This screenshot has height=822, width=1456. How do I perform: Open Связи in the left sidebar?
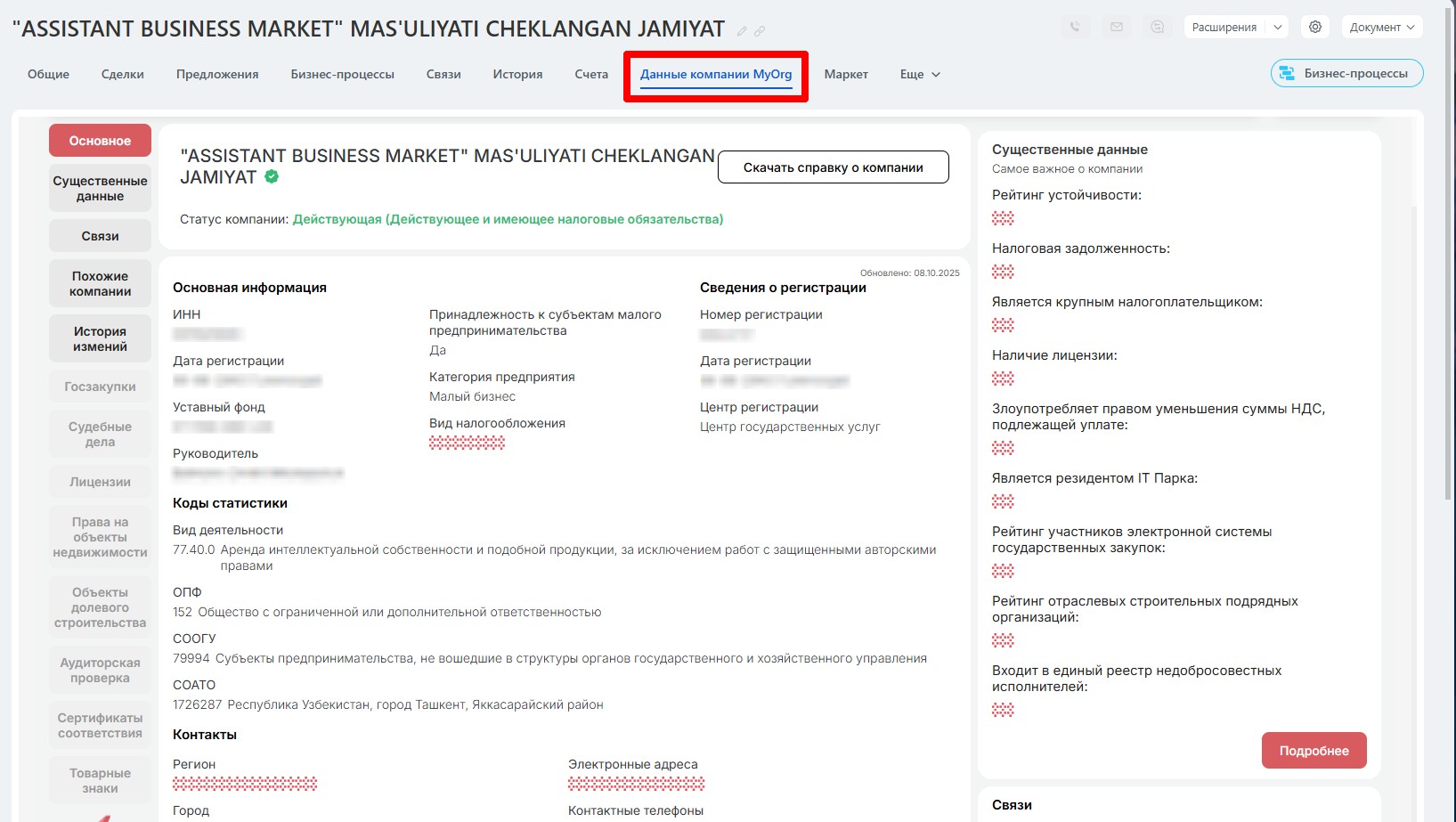100,236
